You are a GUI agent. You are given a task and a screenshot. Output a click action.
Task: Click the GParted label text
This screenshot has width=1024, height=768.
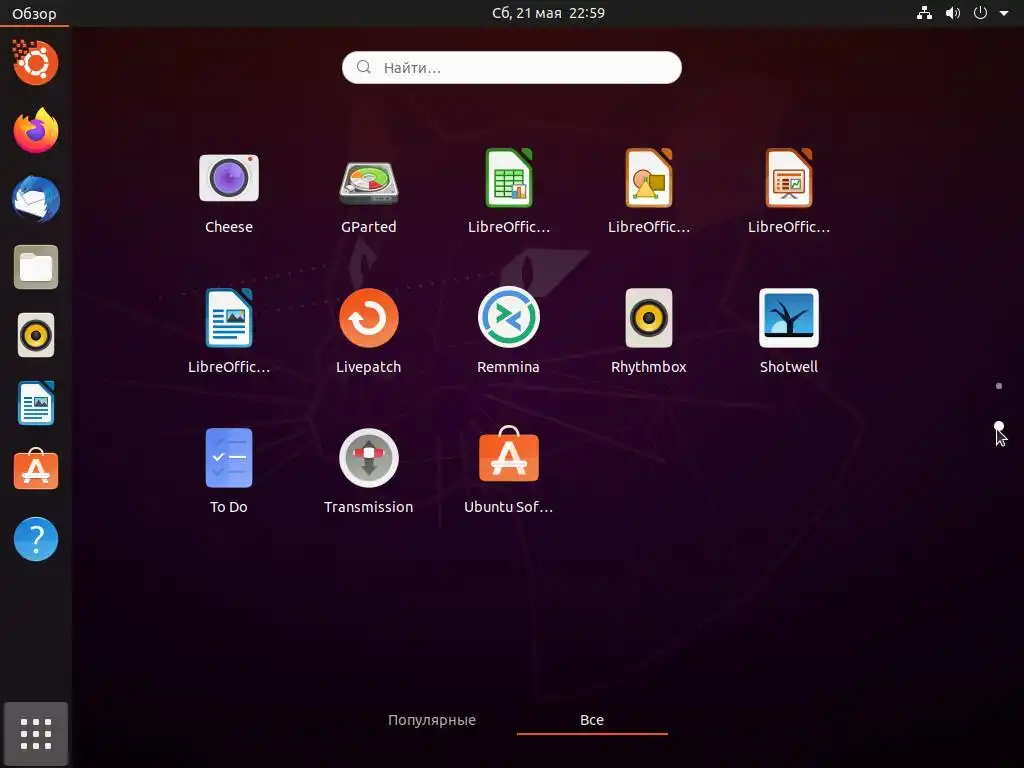[369, 227]
